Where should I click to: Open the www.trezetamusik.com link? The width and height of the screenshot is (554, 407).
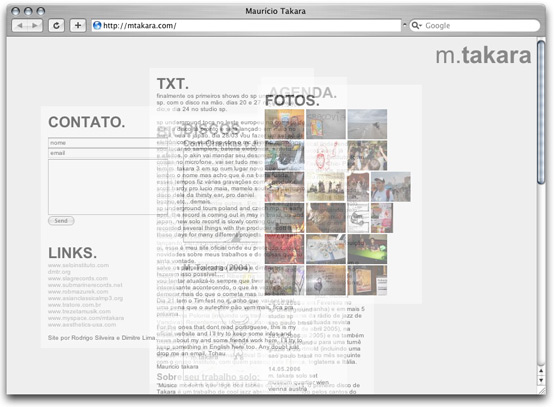(79, 311)
